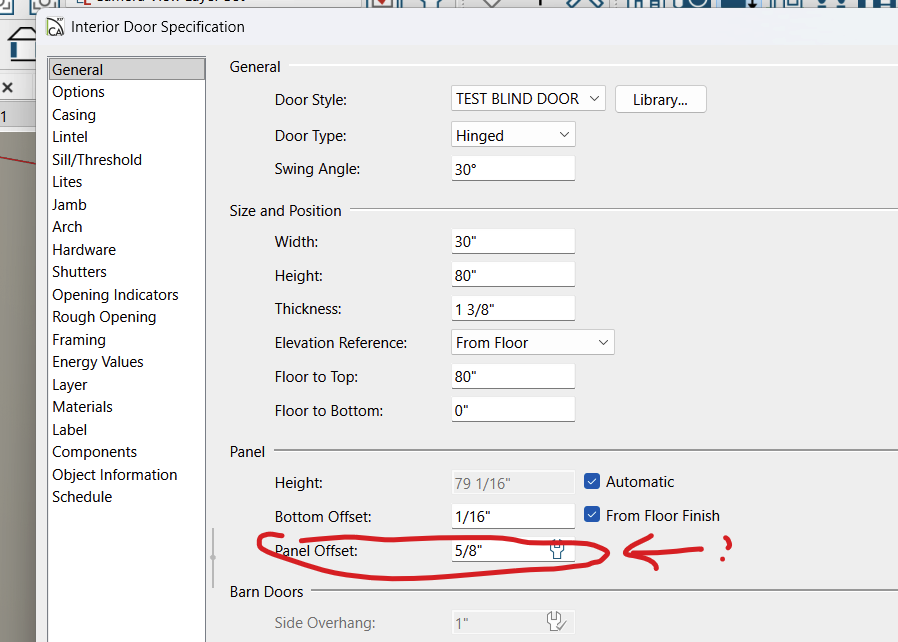Viewport: 898px width, 642px height.
Task: Click the Chief Architect icon in dialog title
Action: click(56, 27)
